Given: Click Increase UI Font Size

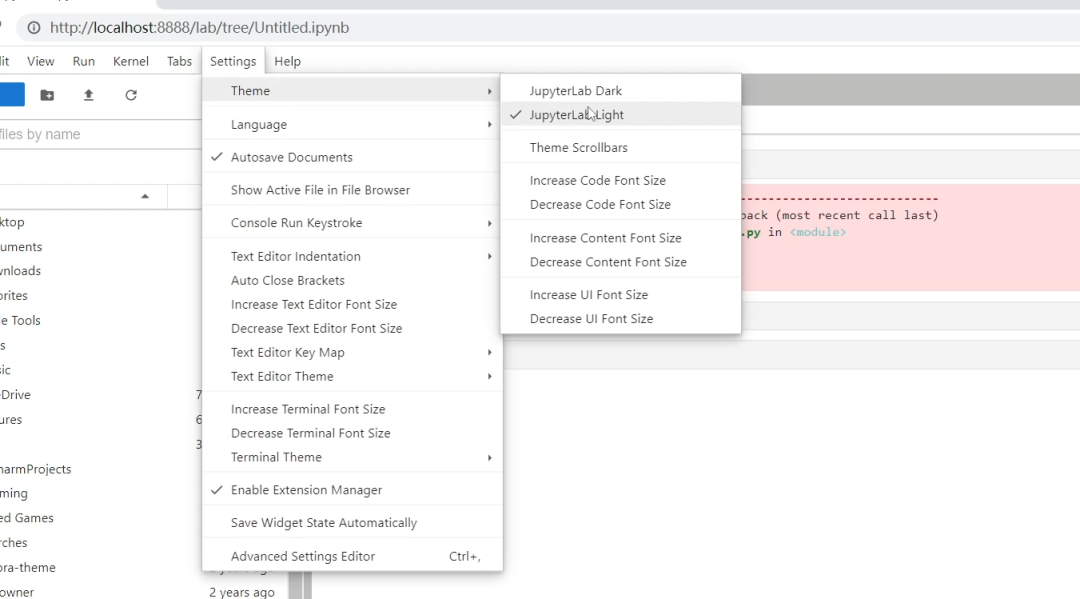Looking at the screenshot, I should pyautogui.click(x=621, y=295).
